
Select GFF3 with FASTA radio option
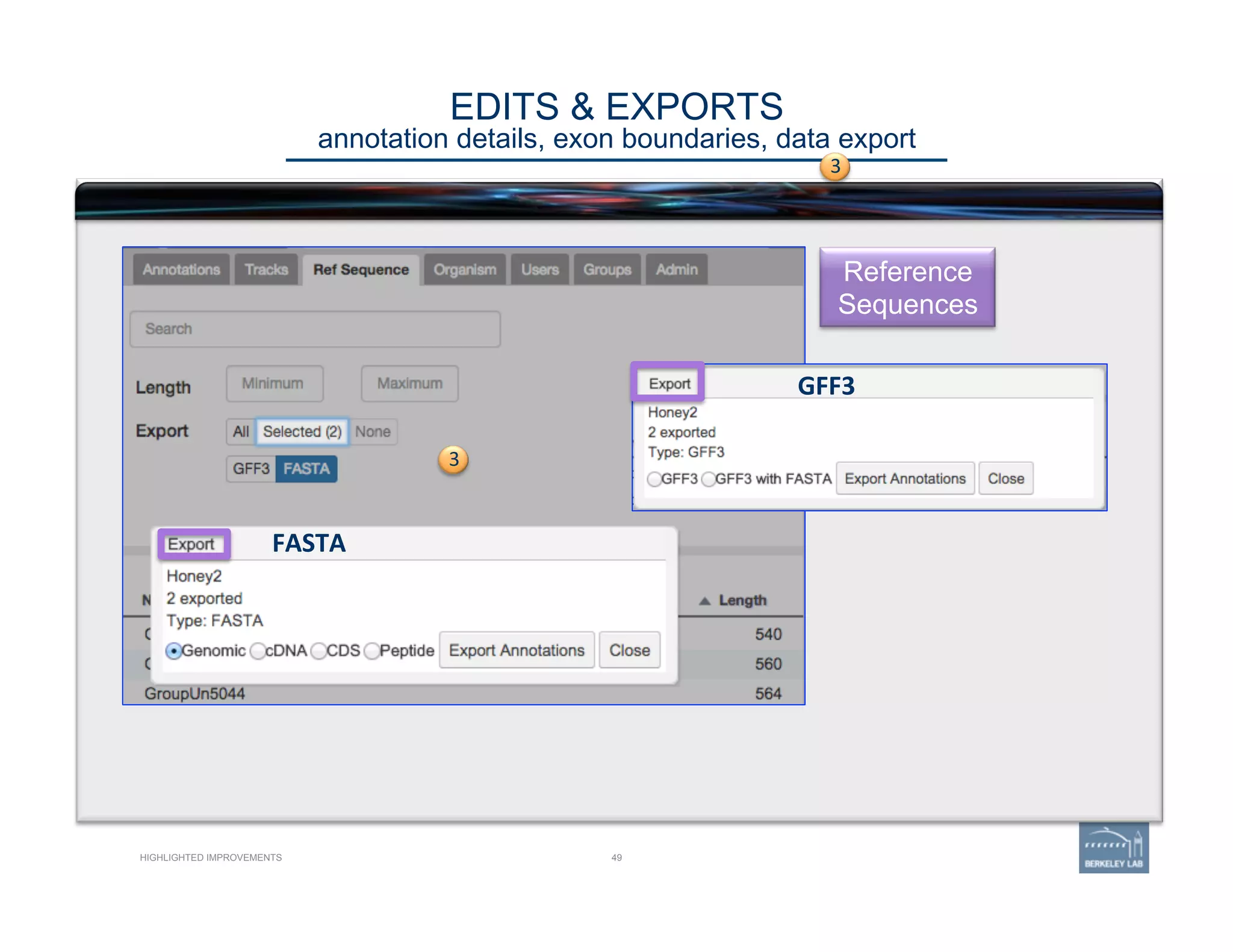point(709,480)
